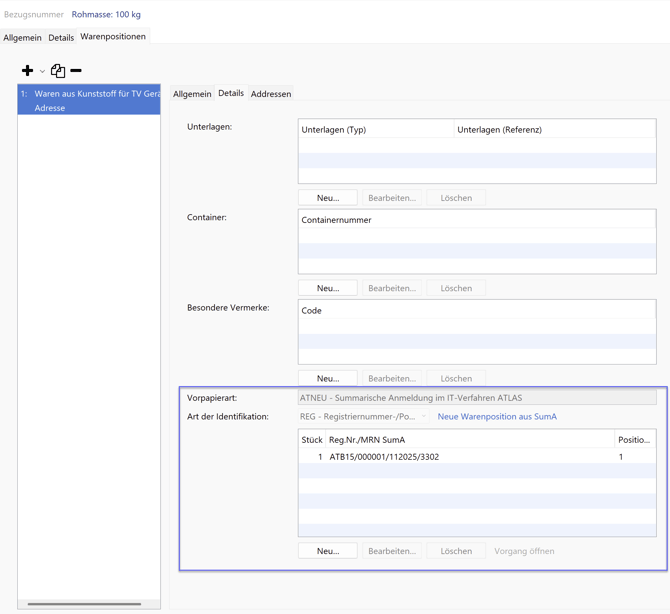
Task: Select the Warenpositionen tab
Action: 113,37
